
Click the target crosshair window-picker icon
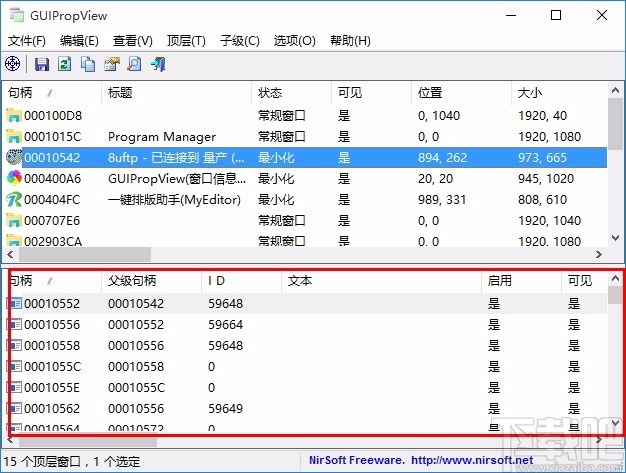(12, 63)
